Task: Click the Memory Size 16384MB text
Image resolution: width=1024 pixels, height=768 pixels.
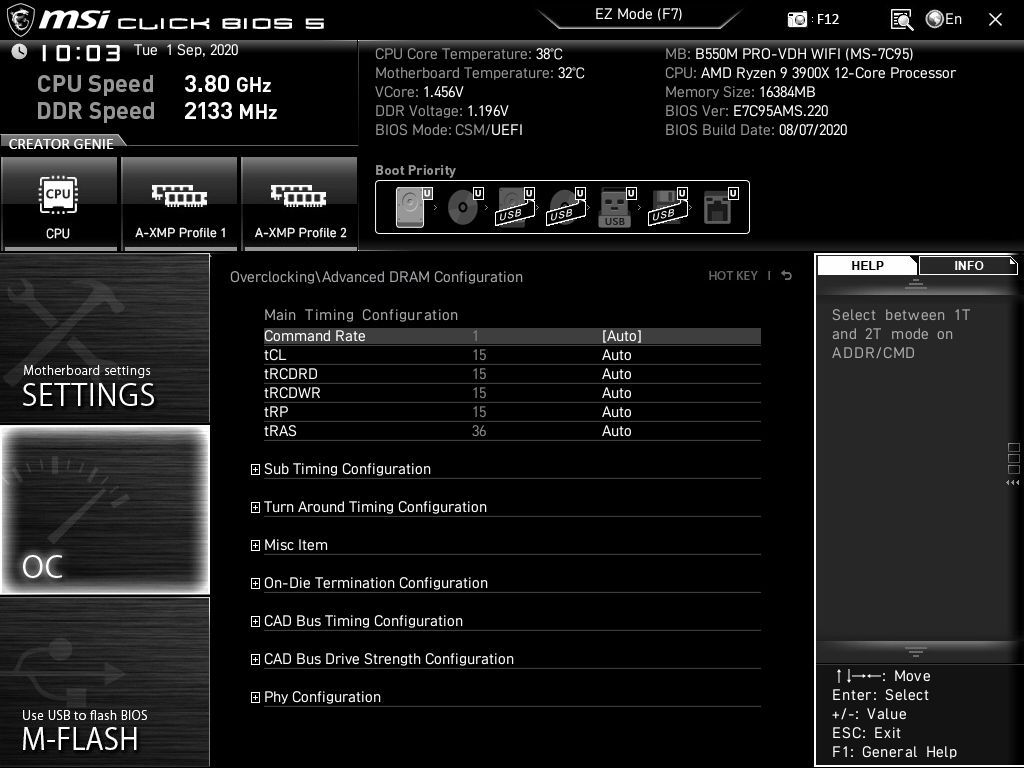Action: tap(740, 92)
